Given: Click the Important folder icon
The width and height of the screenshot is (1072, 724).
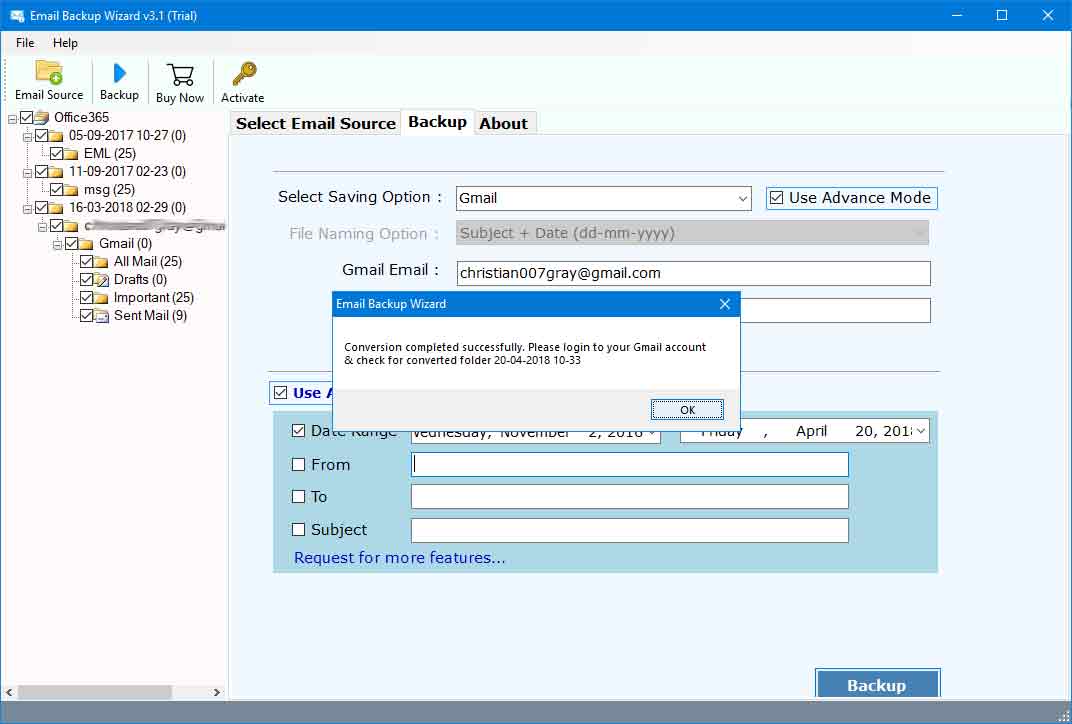Looking at the screenshot, I should pos(101,298).
